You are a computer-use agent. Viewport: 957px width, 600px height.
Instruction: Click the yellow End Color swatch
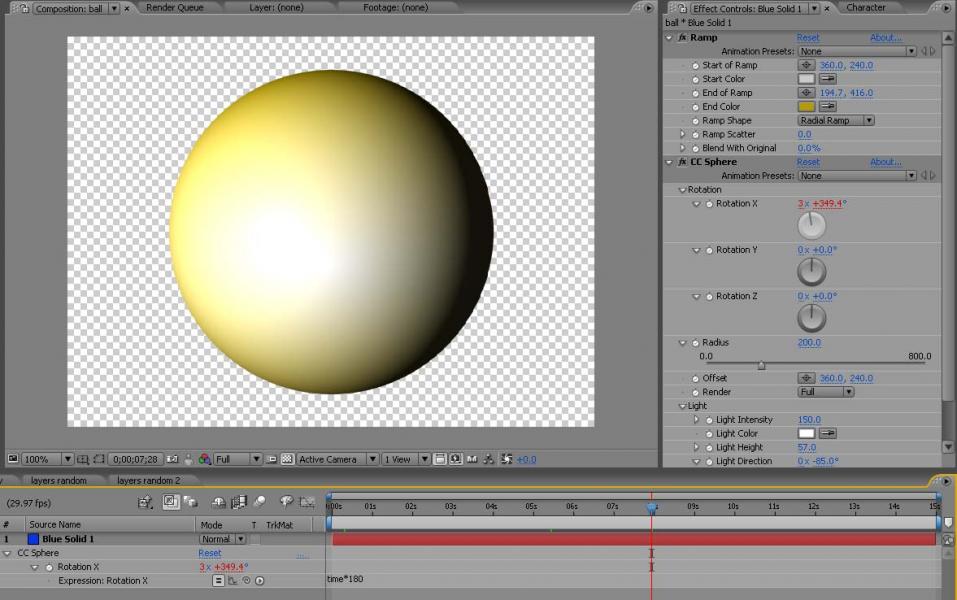tap(806, 107)
